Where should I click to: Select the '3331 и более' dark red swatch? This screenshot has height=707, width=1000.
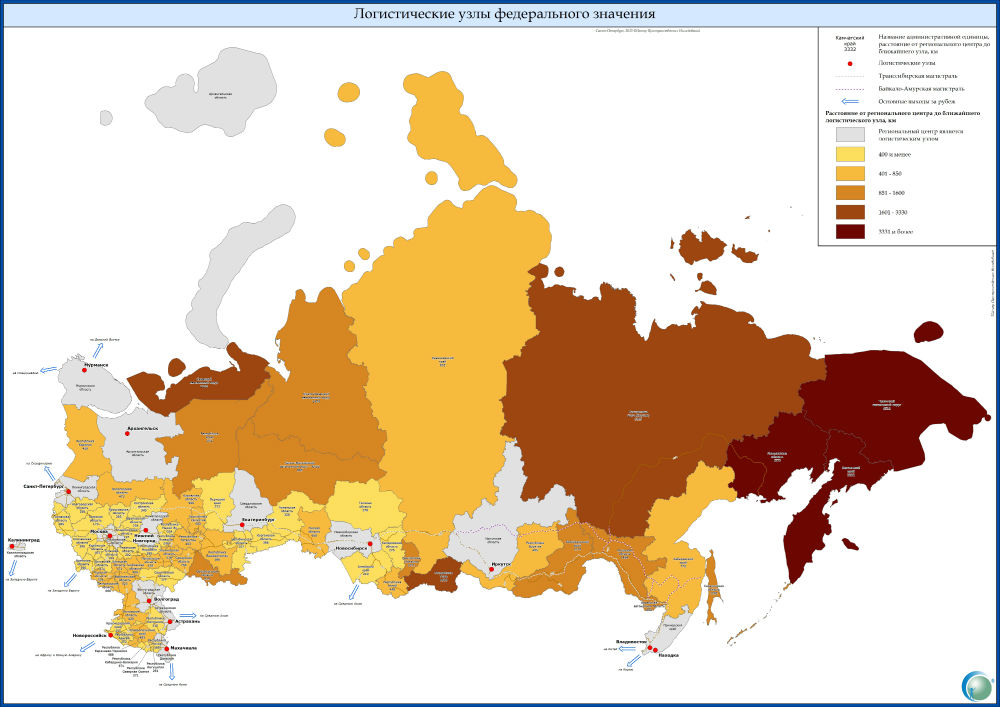pos(850,232)
